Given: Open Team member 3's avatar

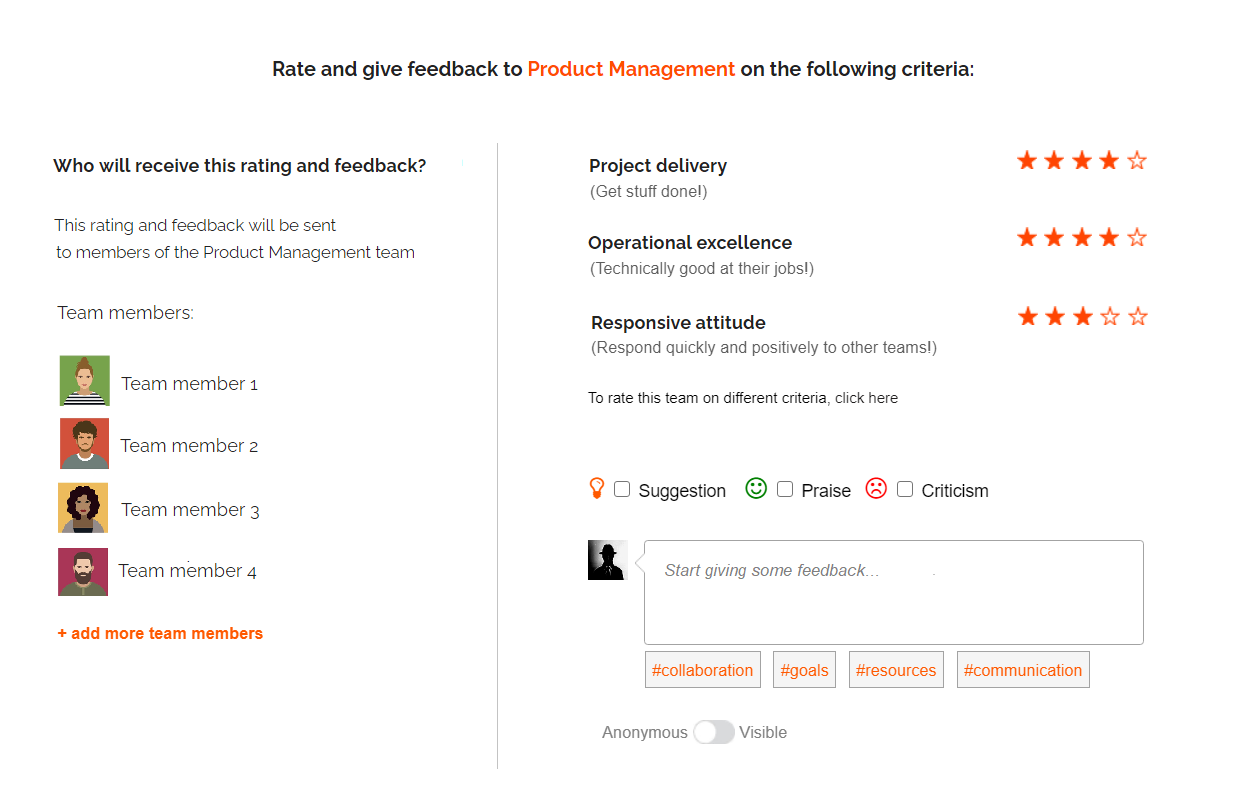Looking at the screenshot, I should [83, 508].
